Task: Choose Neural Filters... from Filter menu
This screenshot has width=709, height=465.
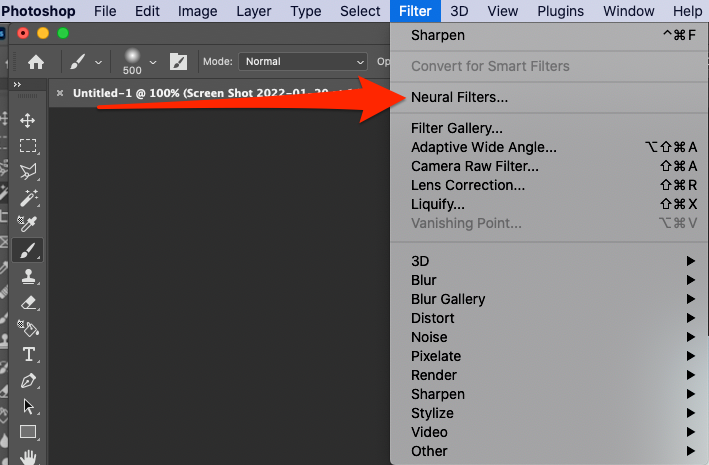Action: point(549,97)
